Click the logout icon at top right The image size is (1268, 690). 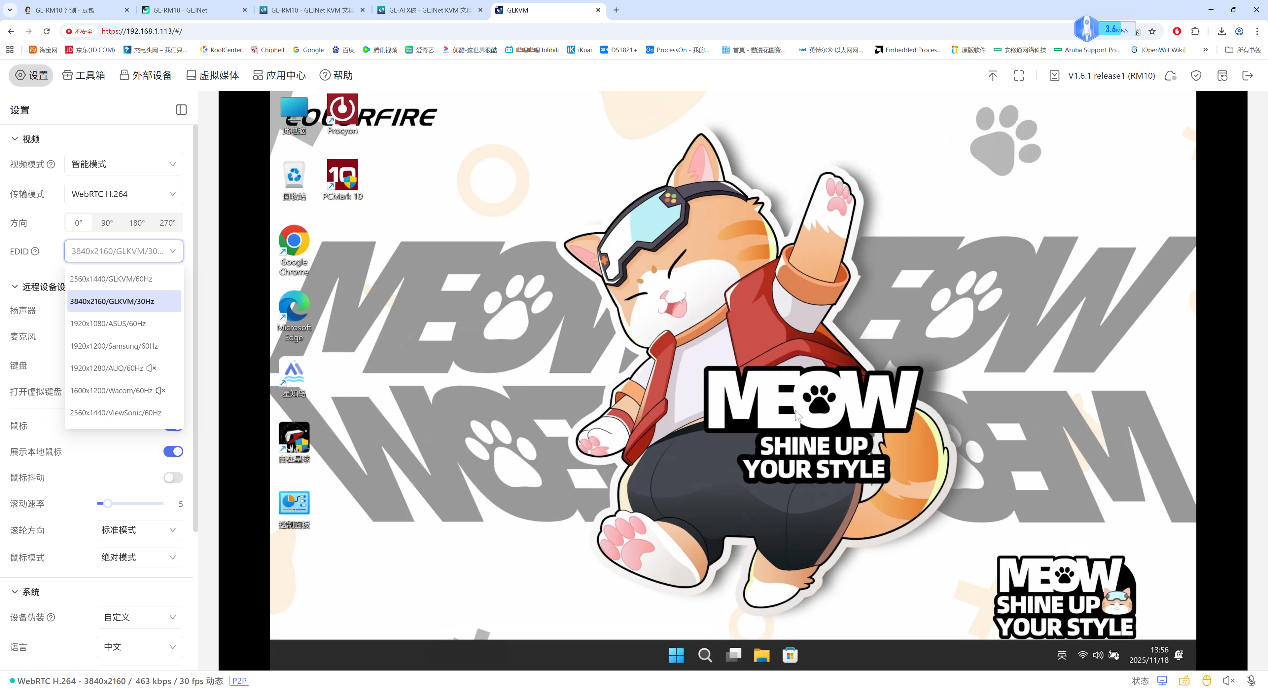[x=1247, y=76]
